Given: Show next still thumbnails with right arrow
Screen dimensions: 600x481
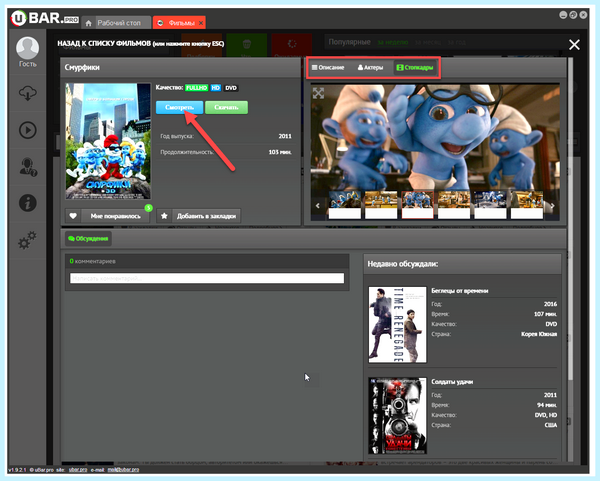Looking at the screenshot, I should (x=553, y=205).
